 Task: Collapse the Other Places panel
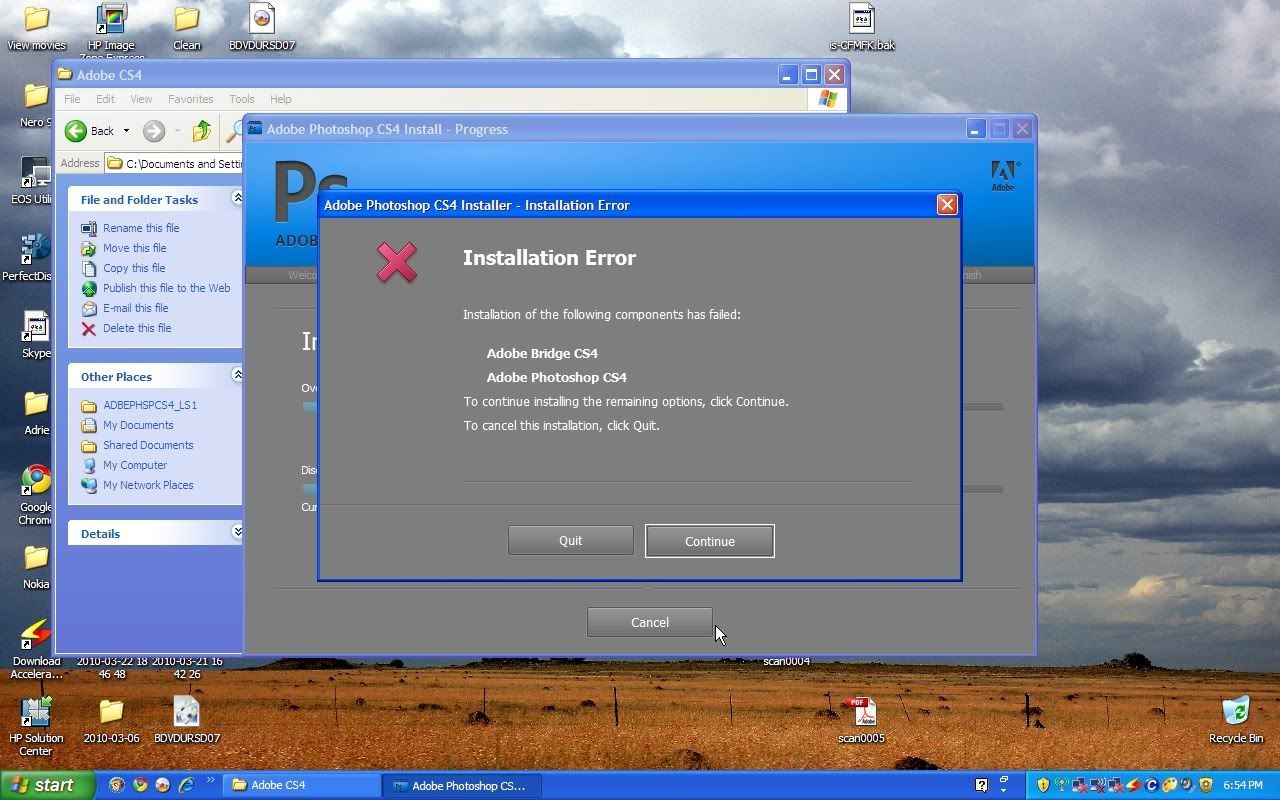pyautogui.click(x=237, y=375)
